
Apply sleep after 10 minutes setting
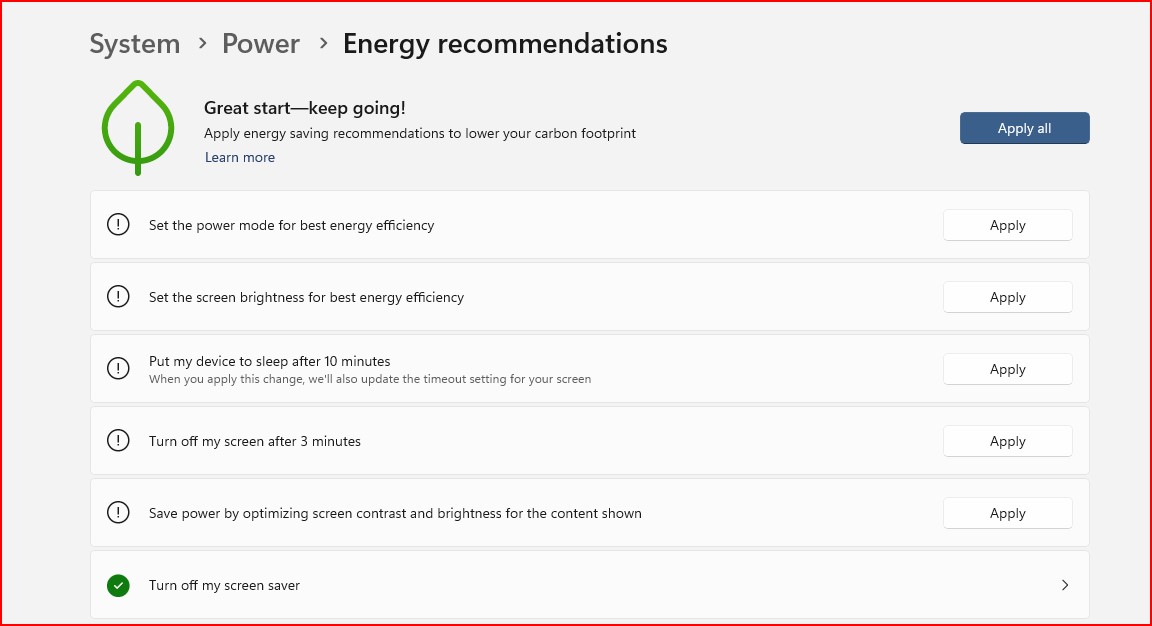pos(1007,369)
